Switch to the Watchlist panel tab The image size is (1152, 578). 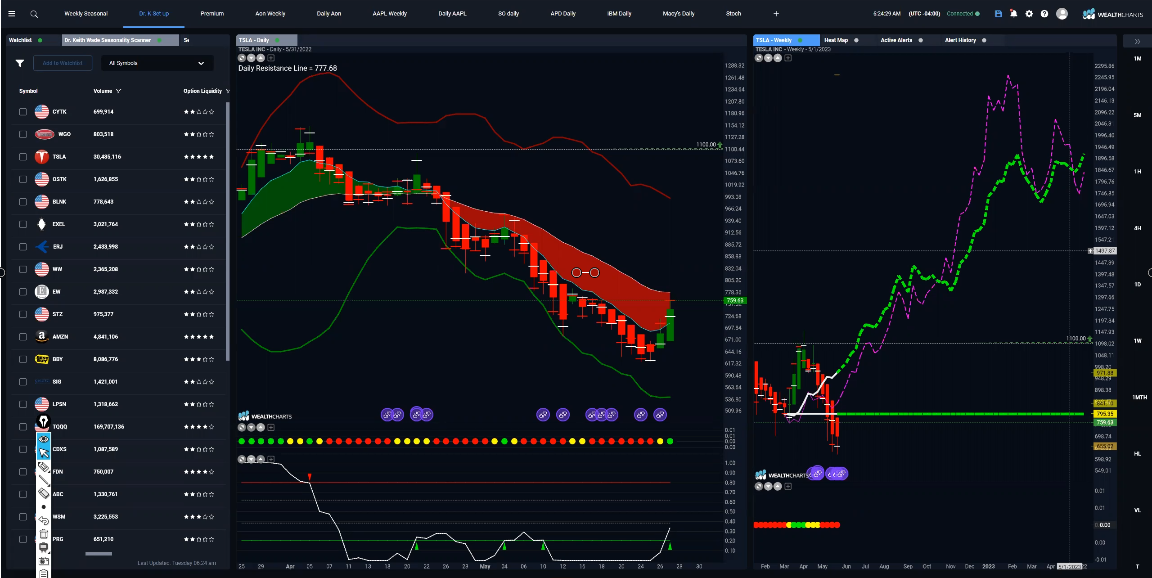pyautogui.click(x=21, y=40)
